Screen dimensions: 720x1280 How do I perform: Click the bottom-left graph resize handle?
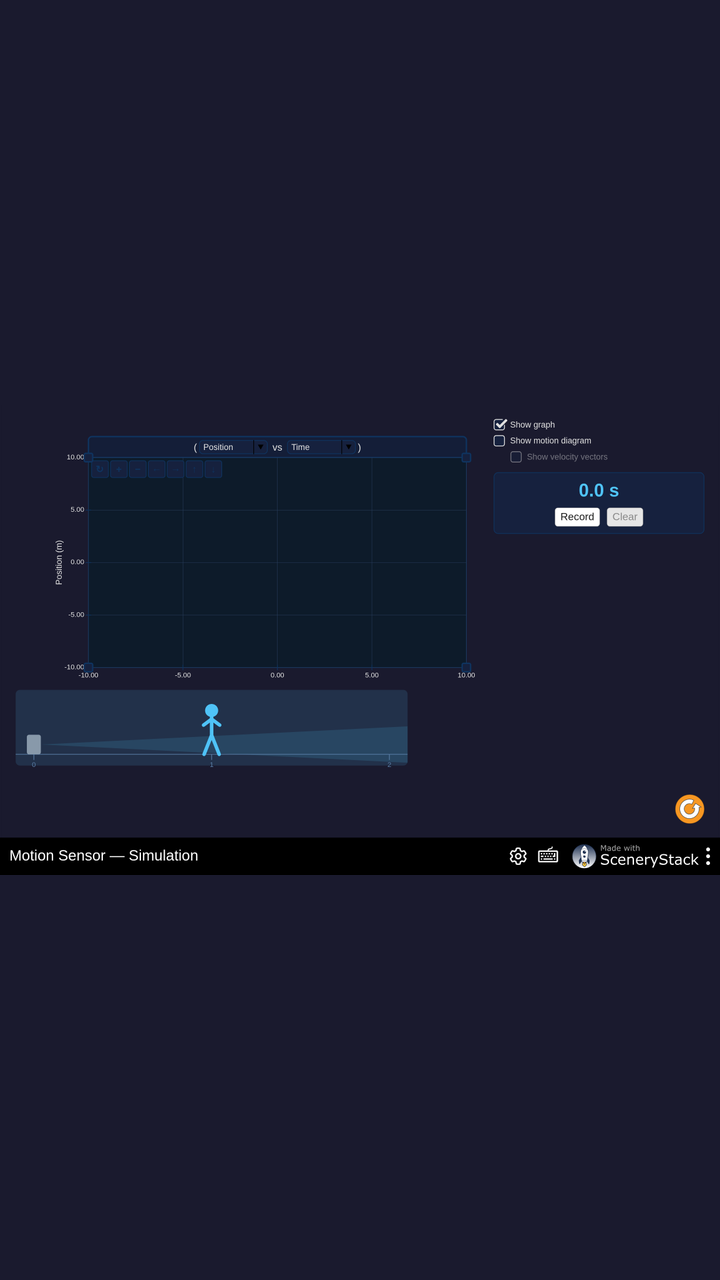(88, 667)
